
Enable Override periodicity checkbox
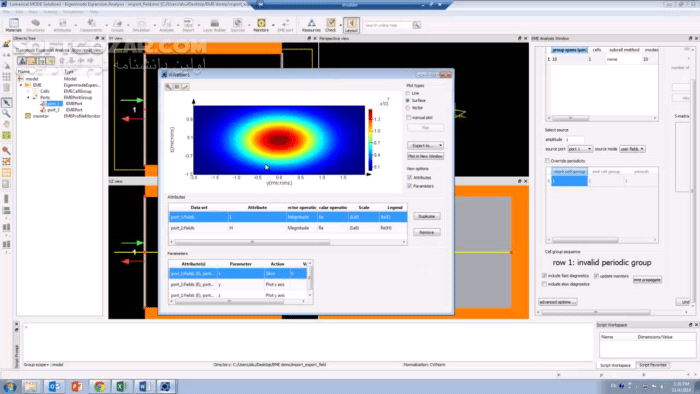[547, 161]
